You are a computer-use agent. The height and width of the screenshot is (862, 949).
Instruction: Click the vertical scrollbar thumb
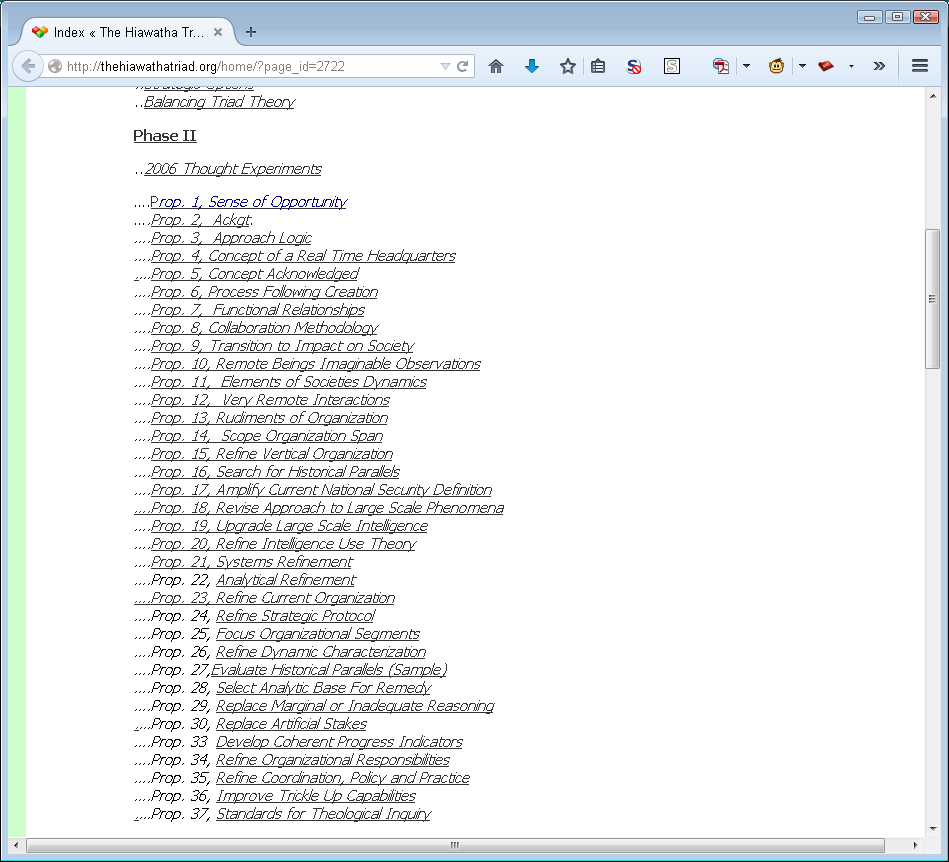933,298
